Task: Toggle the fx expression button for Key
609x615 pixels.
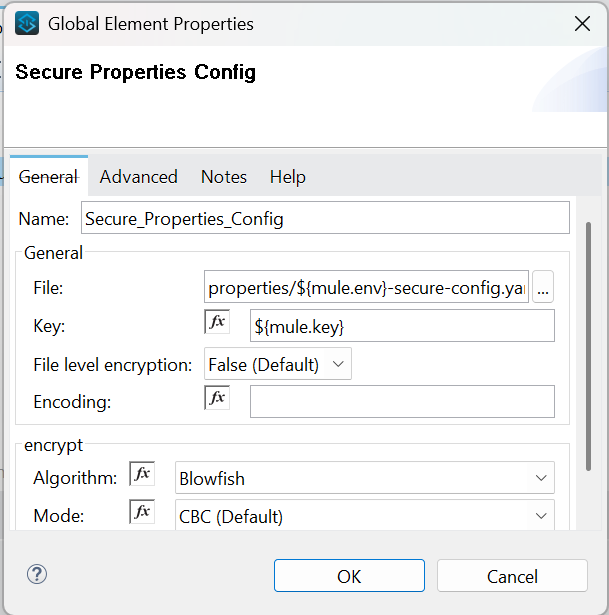Action: click(x=217, y=322)
